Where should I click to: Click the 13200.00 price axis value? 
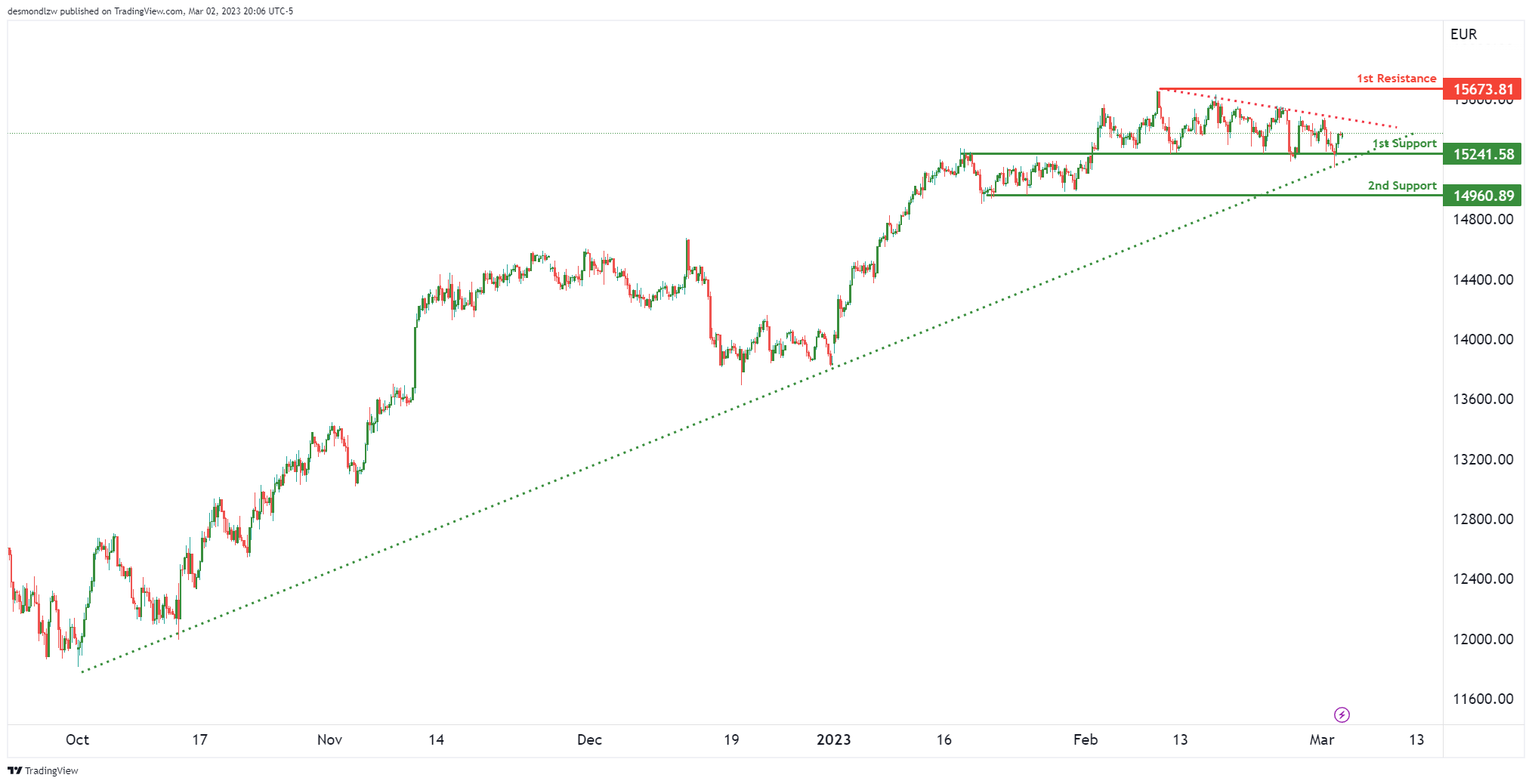point(1483,459)
